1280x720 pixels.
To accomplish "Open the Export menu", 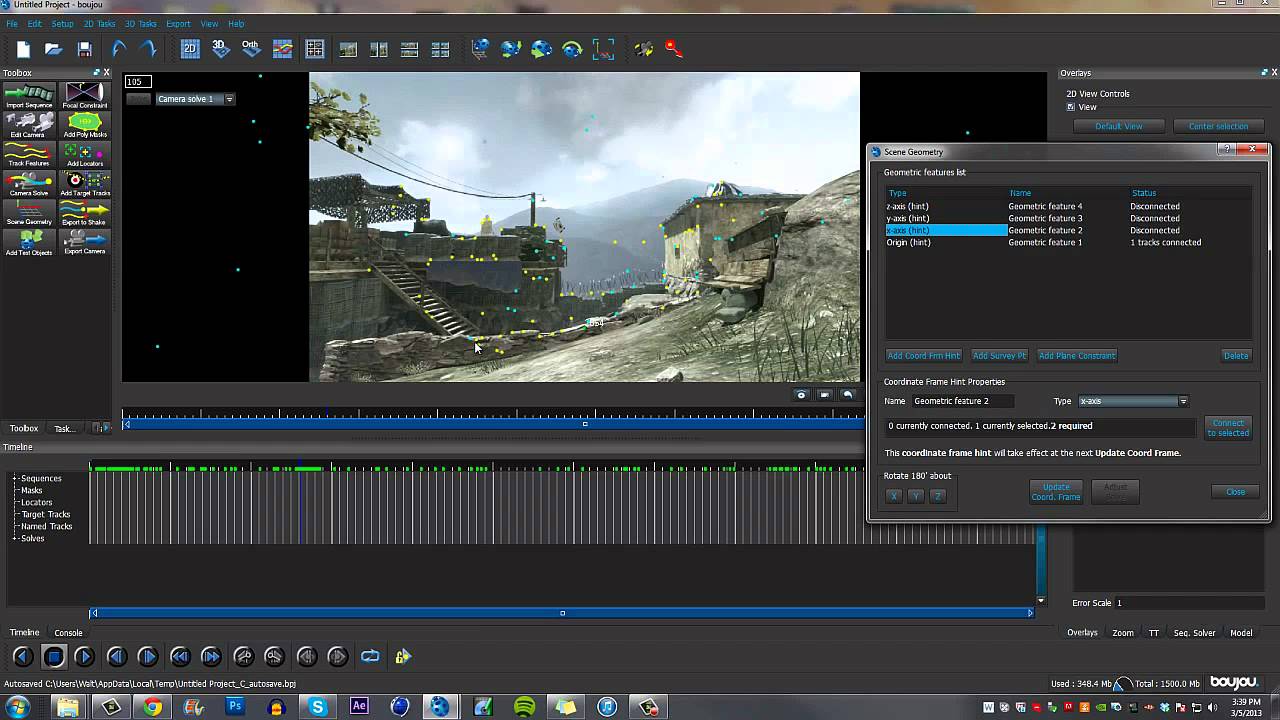I will coord(178,23).
